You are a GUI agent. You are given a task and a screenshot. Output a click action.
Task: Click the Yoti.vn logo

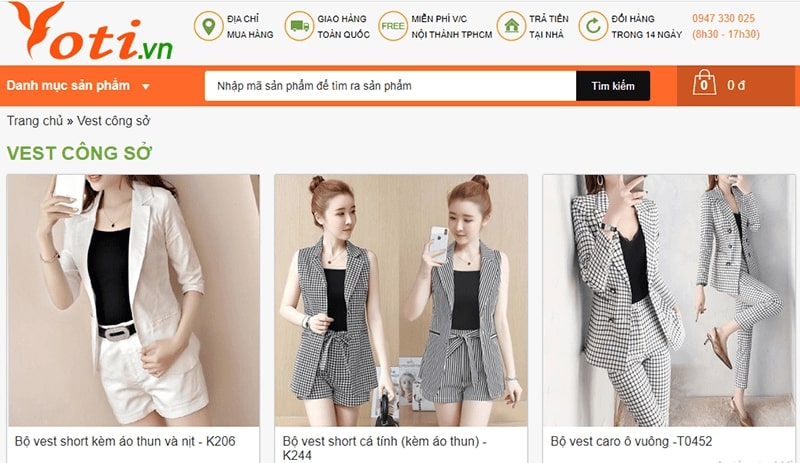[92, 32]
